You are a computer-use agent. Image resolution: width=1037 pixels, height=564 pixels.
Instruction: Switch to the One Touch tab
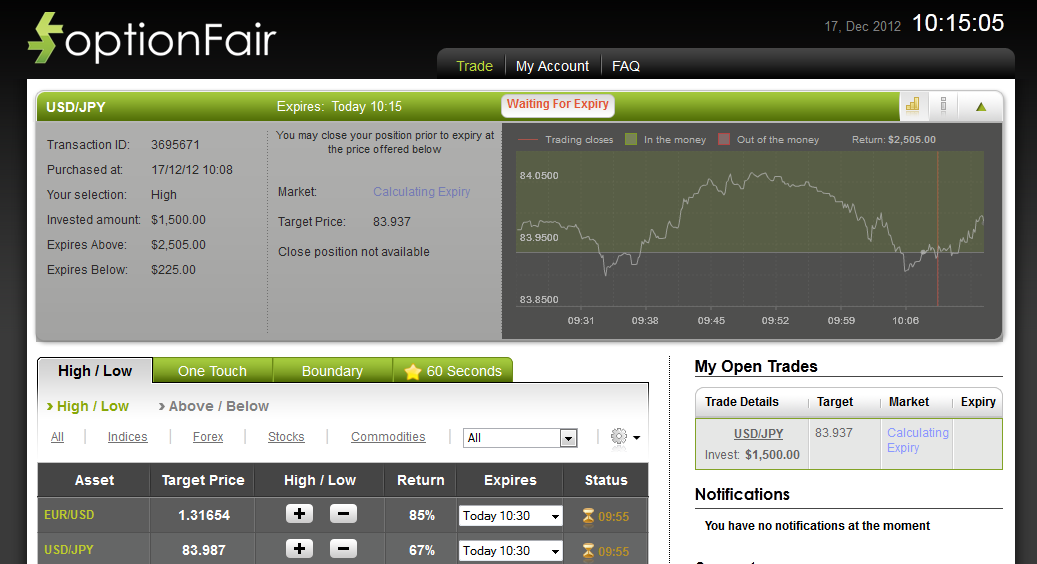point(212,371)
